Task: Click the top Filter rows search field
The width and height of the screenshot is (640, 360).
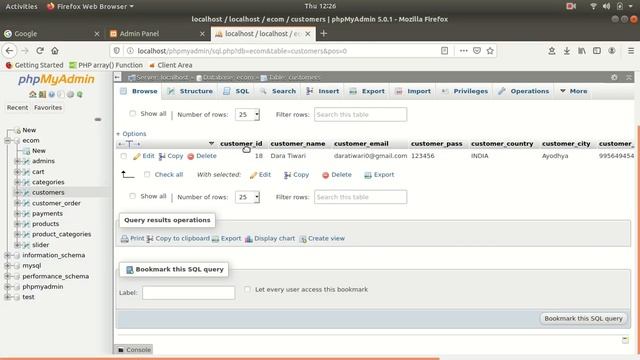Action: pos(360,114)
